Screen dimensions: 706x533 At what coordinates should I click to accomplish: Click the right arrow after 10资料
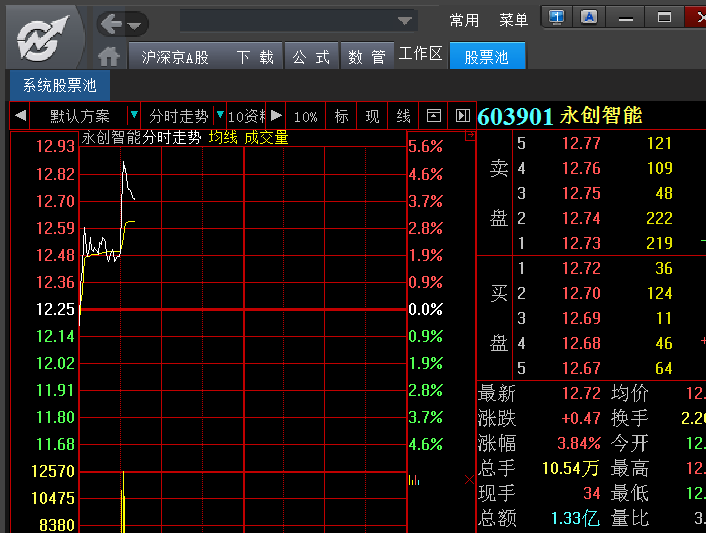[277, 116]
